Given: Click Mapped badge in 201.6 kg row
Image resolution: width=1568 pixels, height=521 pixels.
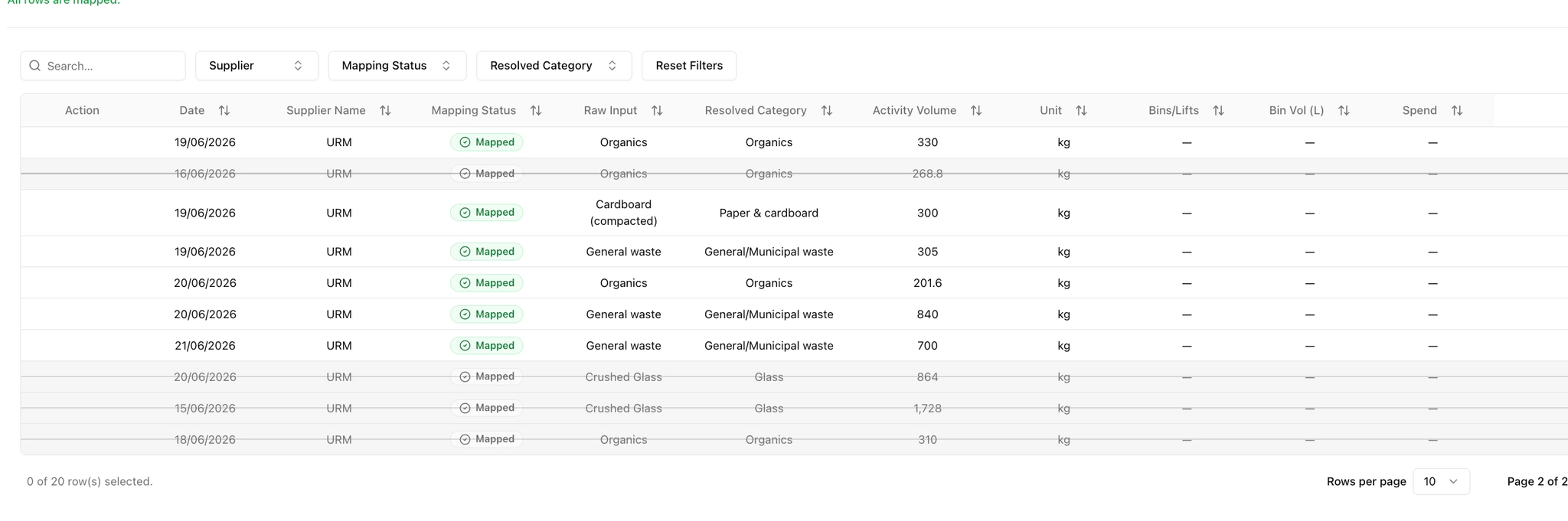Looking at the screenshot, I should tap(487, 283).
